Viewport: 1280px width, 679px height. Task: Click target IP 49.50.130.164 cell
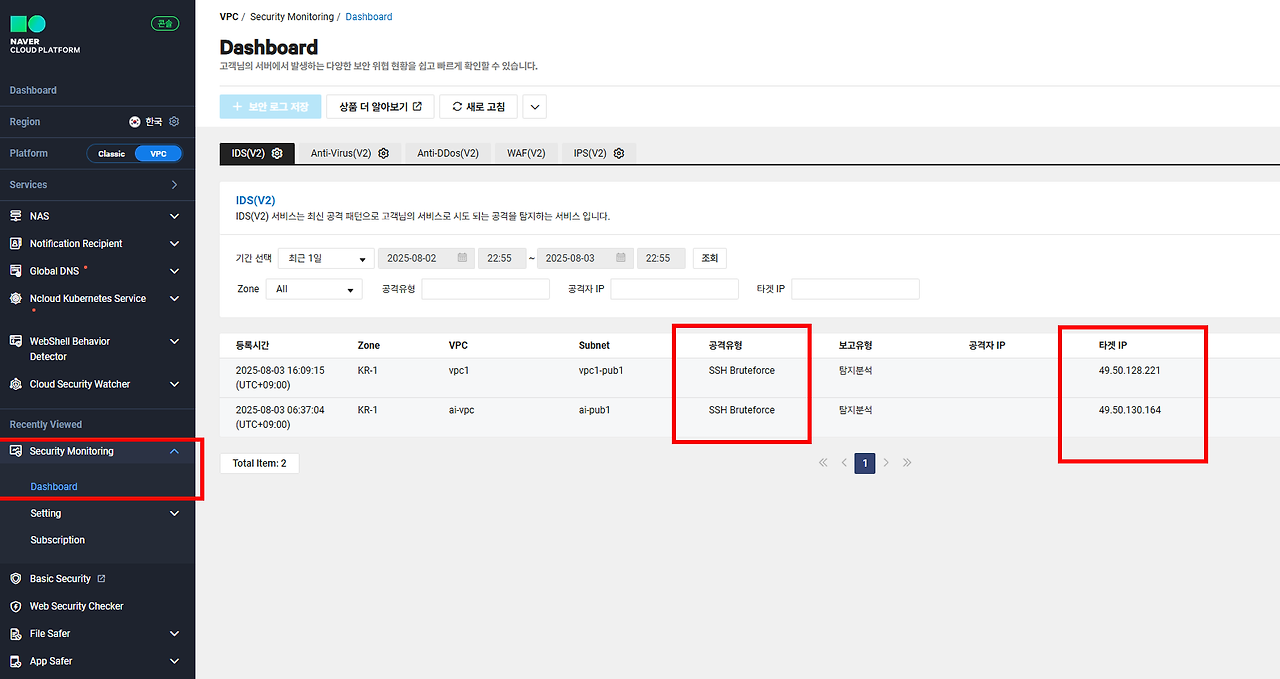coord(1130,410)
